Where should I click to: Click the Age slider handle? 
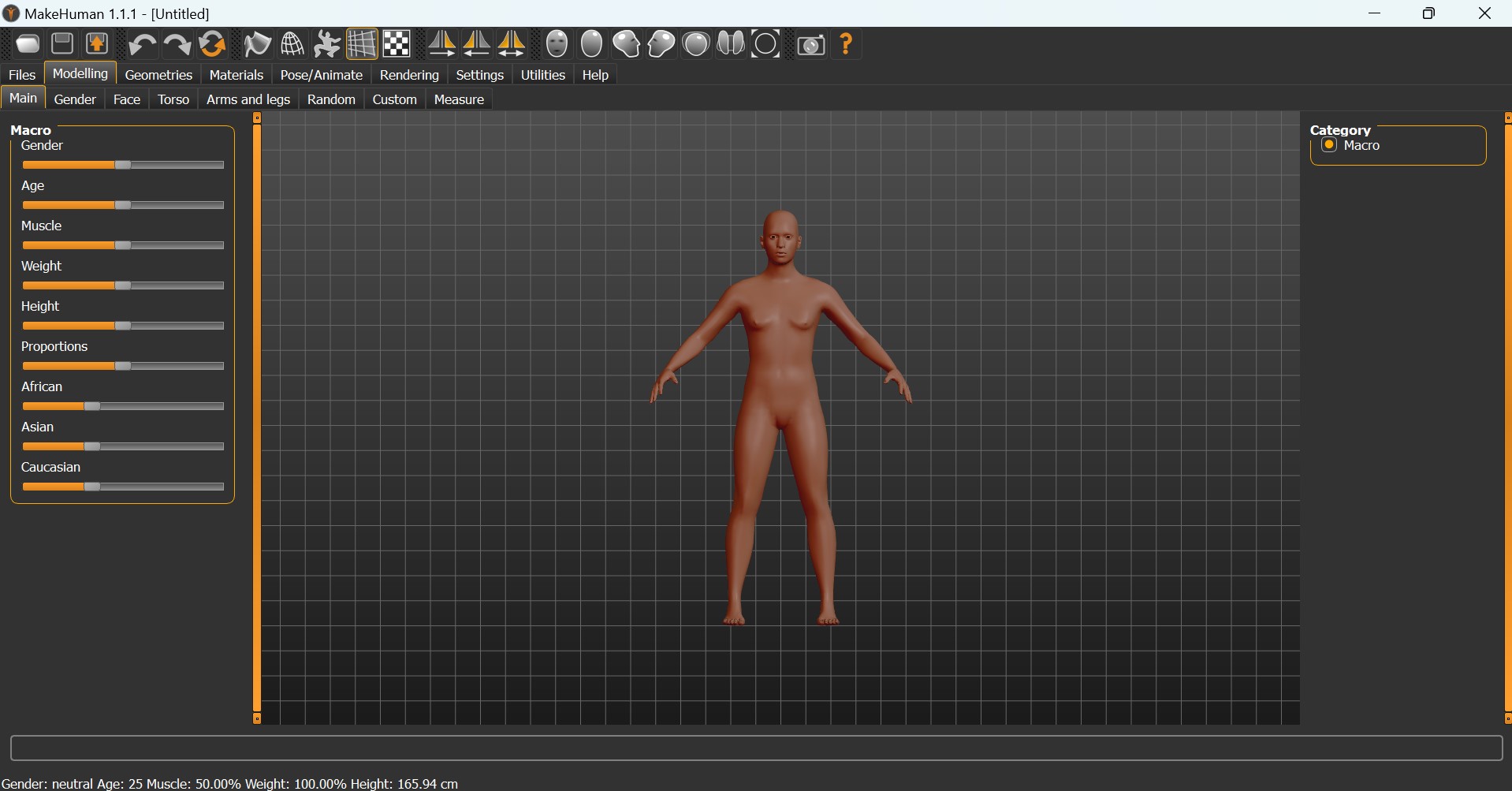pyautogui.click(x=123, y=205)
